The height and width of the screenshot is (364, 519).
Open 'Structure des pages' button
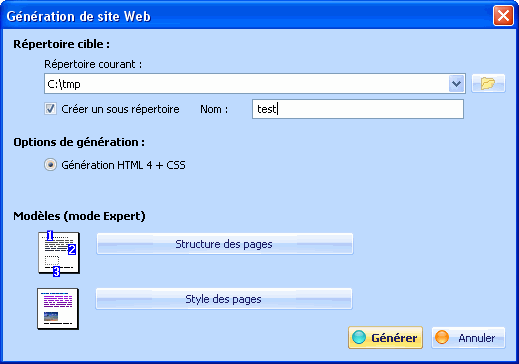[225, 244]
